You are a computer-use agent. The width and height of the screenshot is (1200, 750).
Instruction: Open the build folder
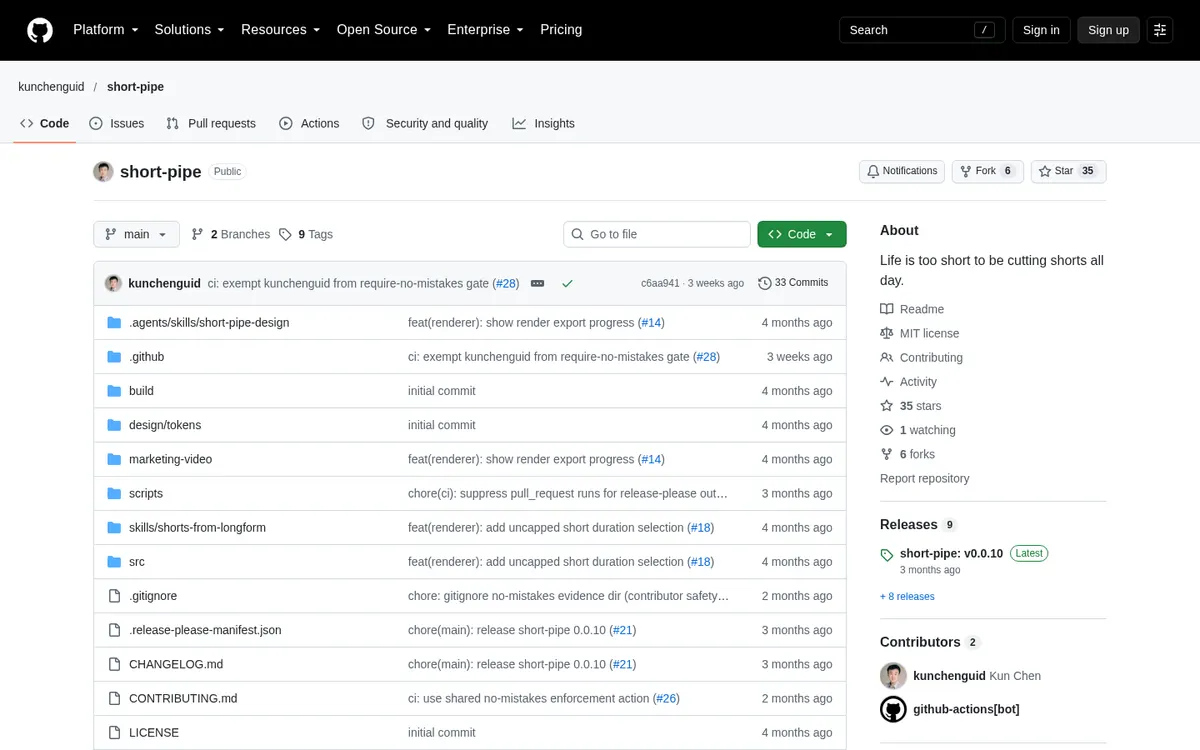(x=141, y=391)
